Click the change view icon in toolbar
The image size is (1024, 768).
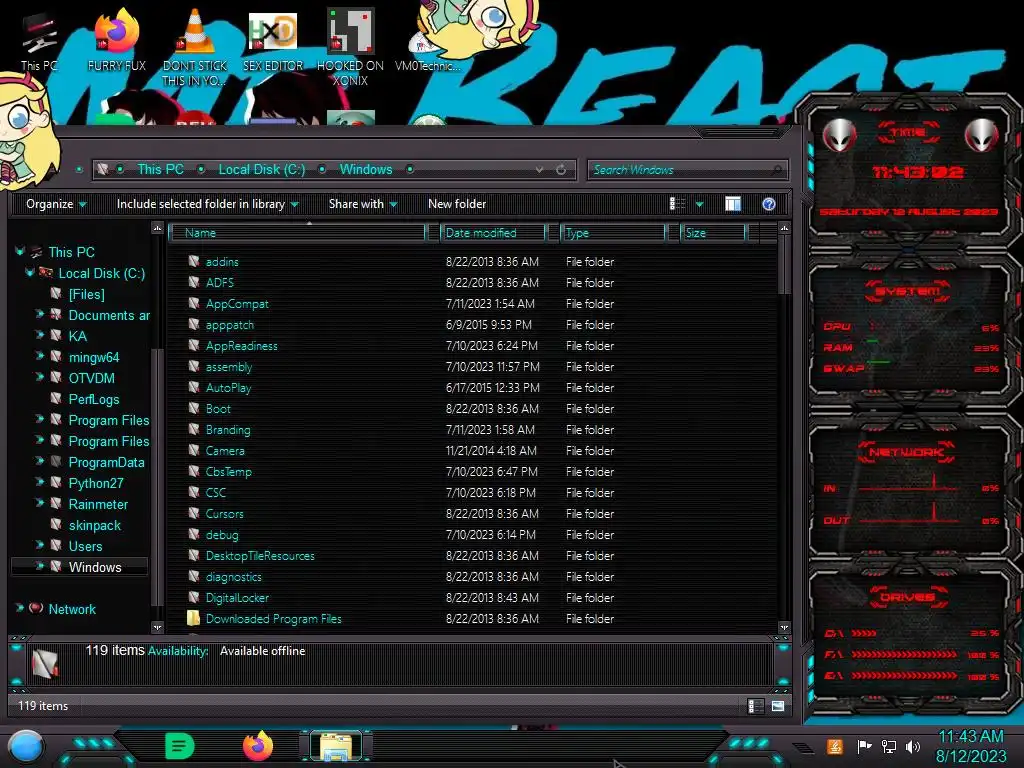click(677, 204)
